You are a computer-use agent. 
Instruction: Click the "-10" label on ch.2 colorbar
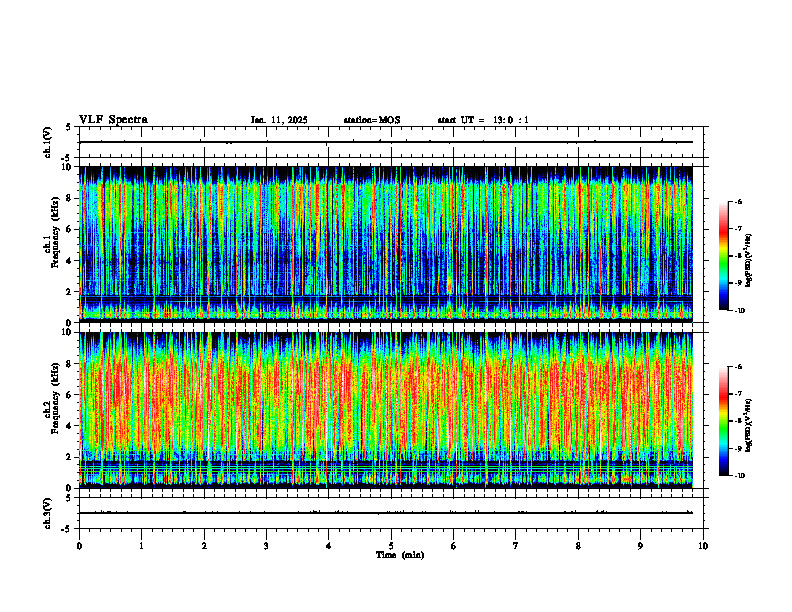point(739,476)
